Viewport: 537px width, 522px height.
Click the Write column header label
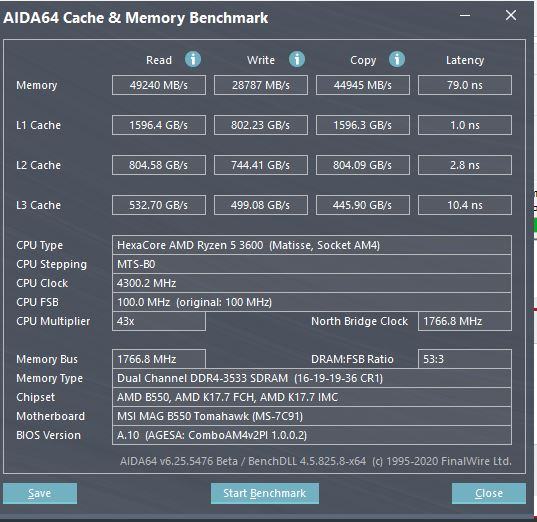(261, 60)
